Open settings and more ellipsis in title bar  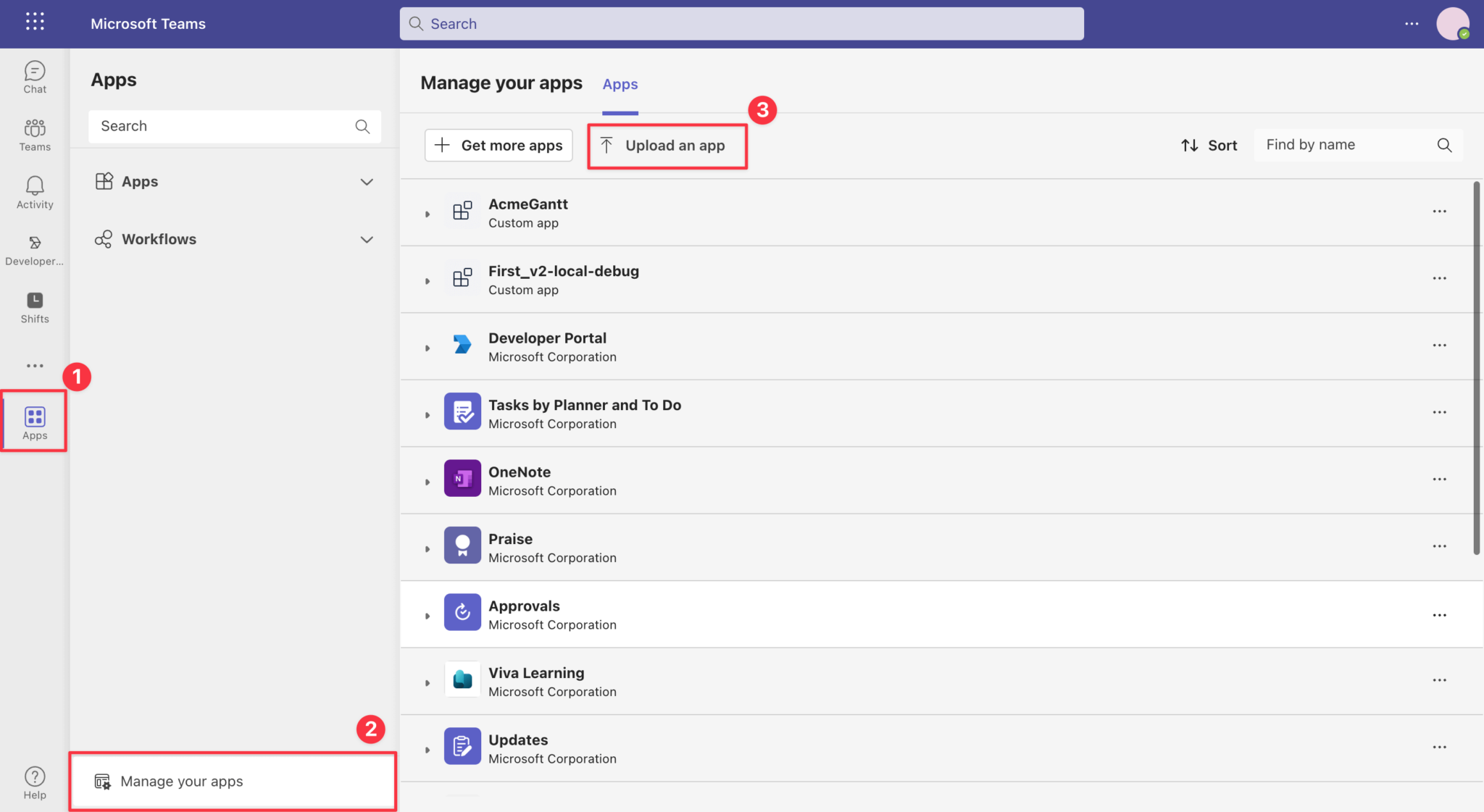click(1412, 24)
